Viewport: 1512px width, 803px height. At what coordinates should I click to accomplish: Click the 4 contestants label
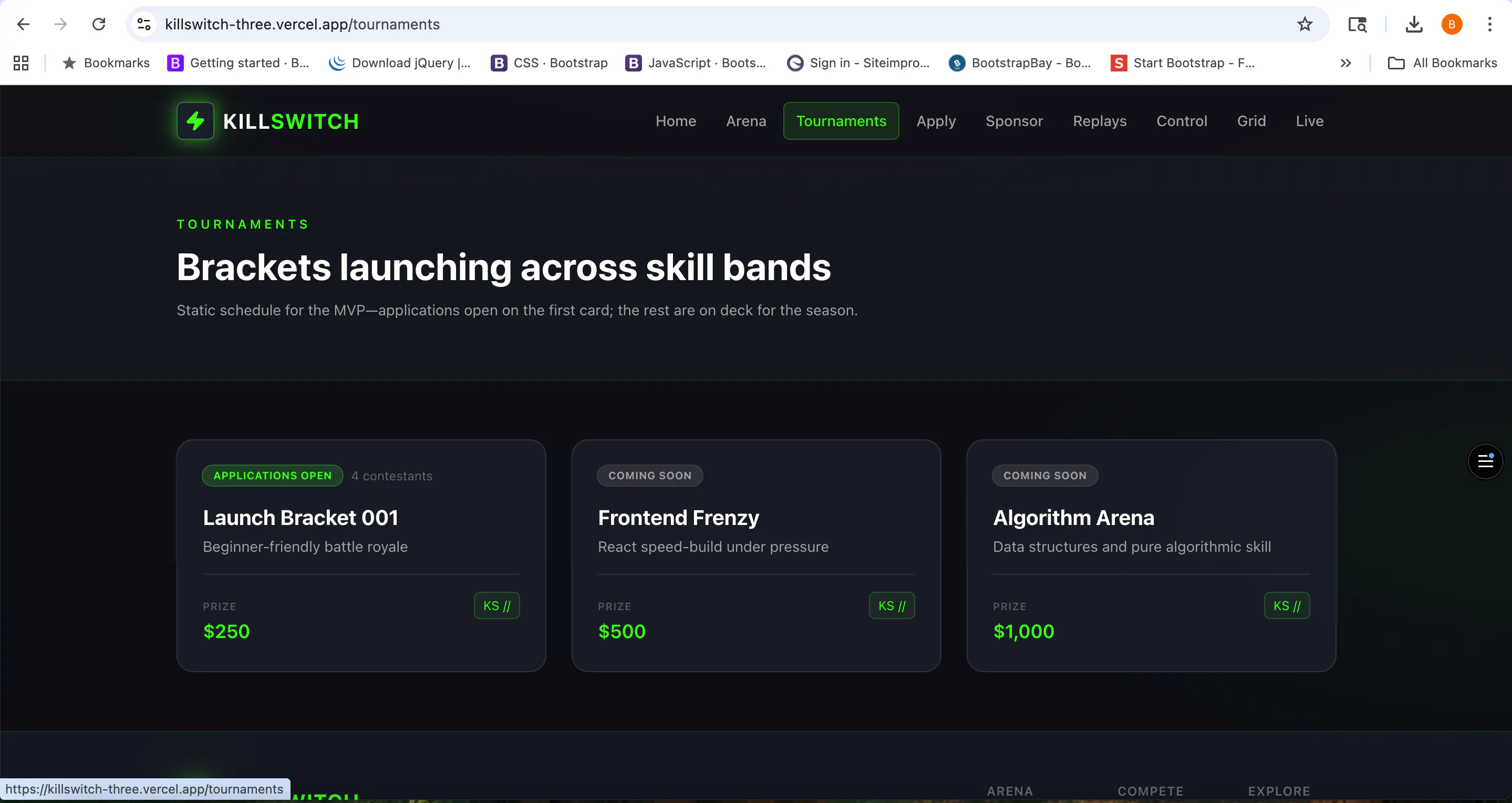click(x=391, y=476)
